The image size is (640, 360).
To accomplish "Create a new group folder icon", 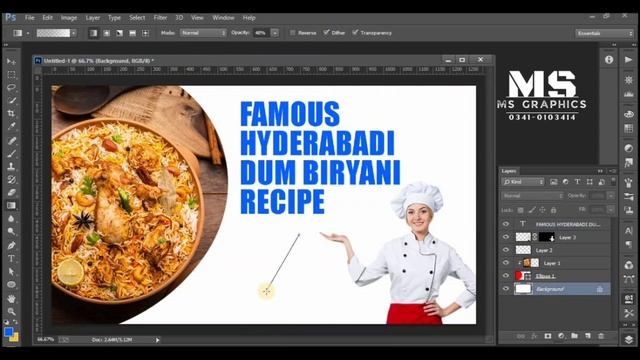I will click(x=574, y=336).
